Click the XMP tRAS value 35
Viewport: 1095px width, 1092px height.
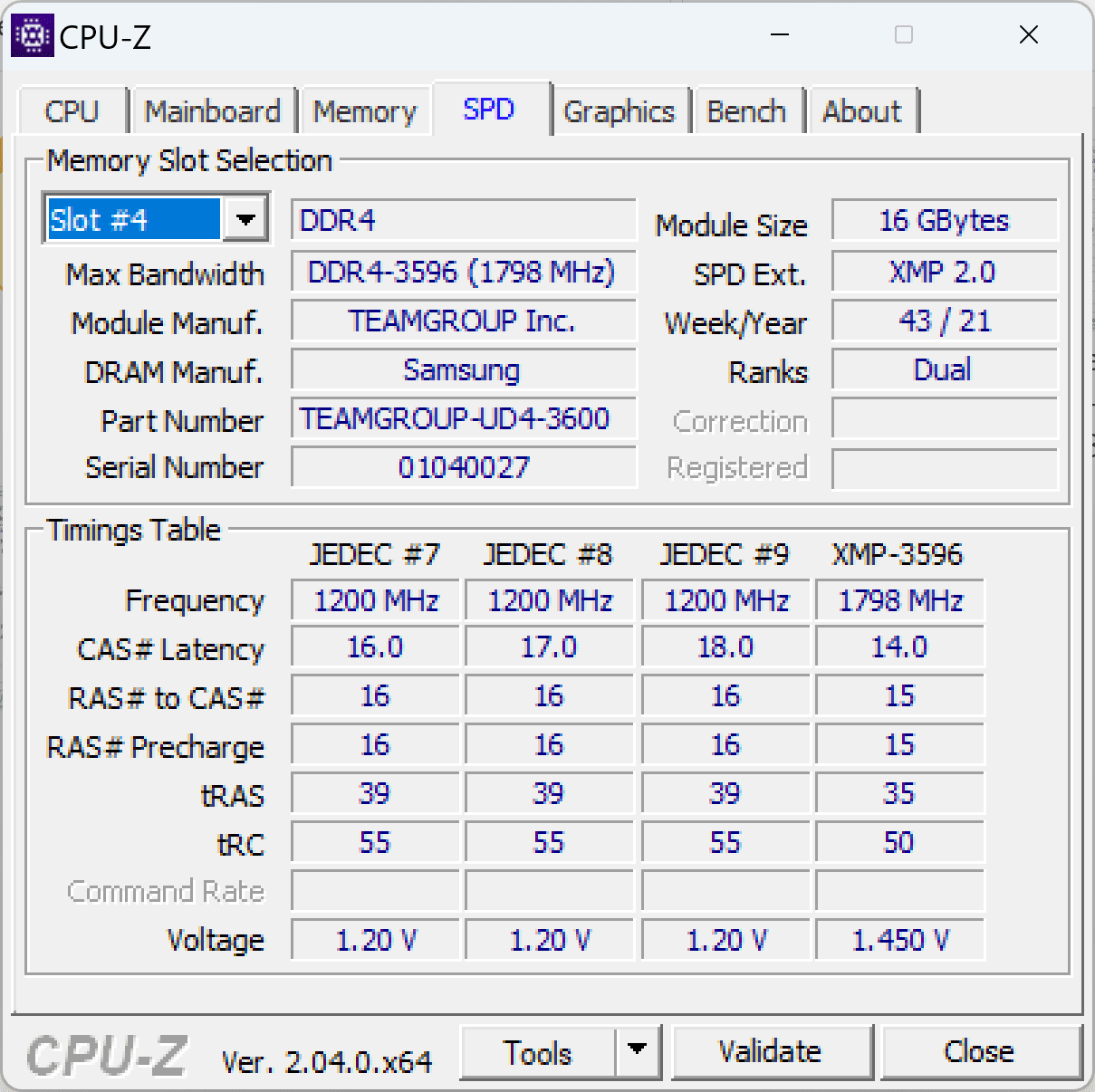click(900, 794)
